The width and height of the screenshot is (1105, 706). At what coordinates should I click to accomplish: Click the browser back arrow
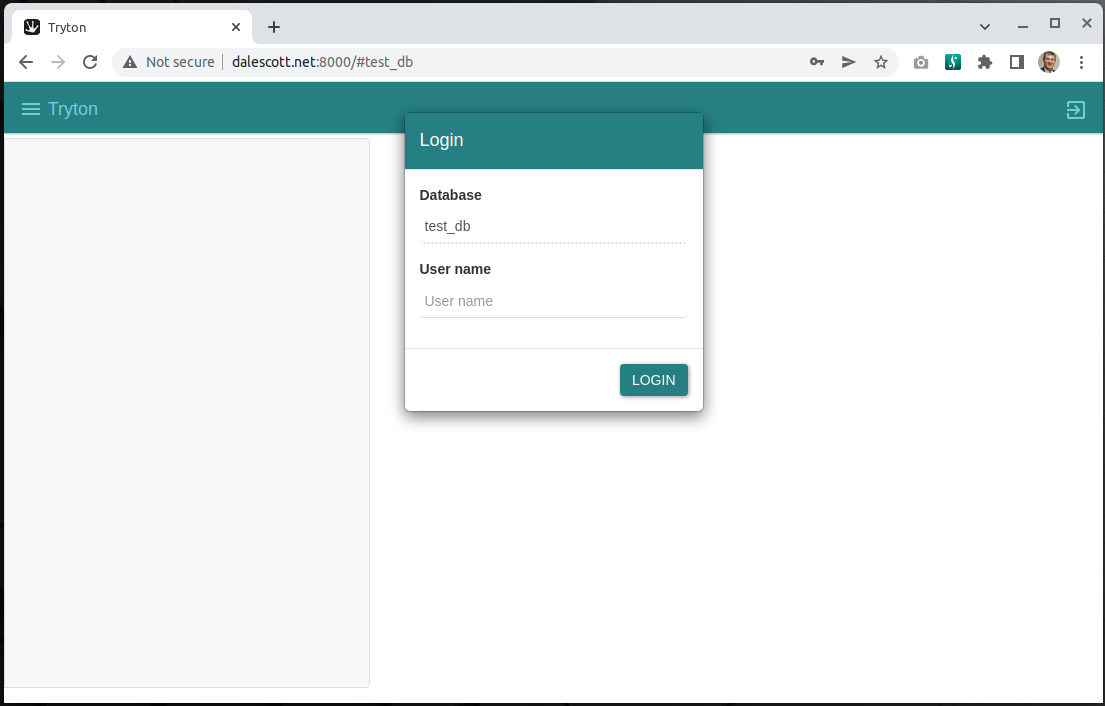point(26,61)
